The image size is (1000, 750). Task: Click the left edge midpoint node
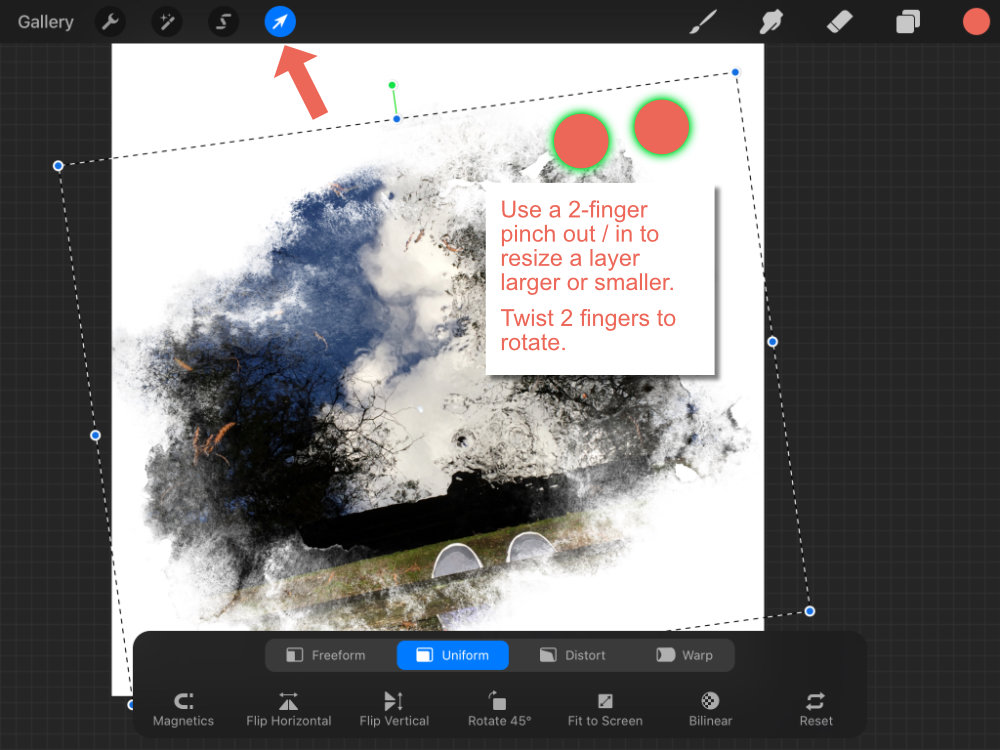[95, 435]
